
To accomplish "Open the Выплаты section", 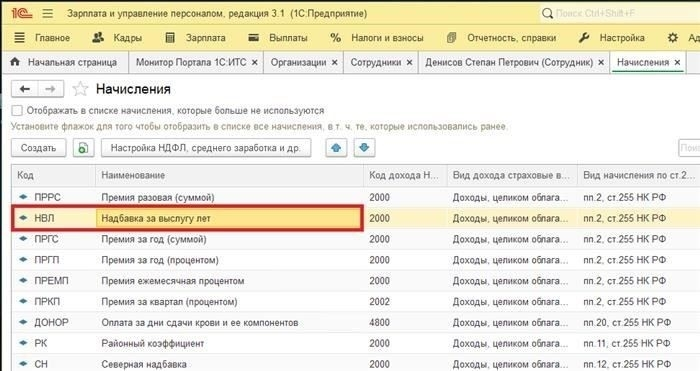I will point(278,38).
